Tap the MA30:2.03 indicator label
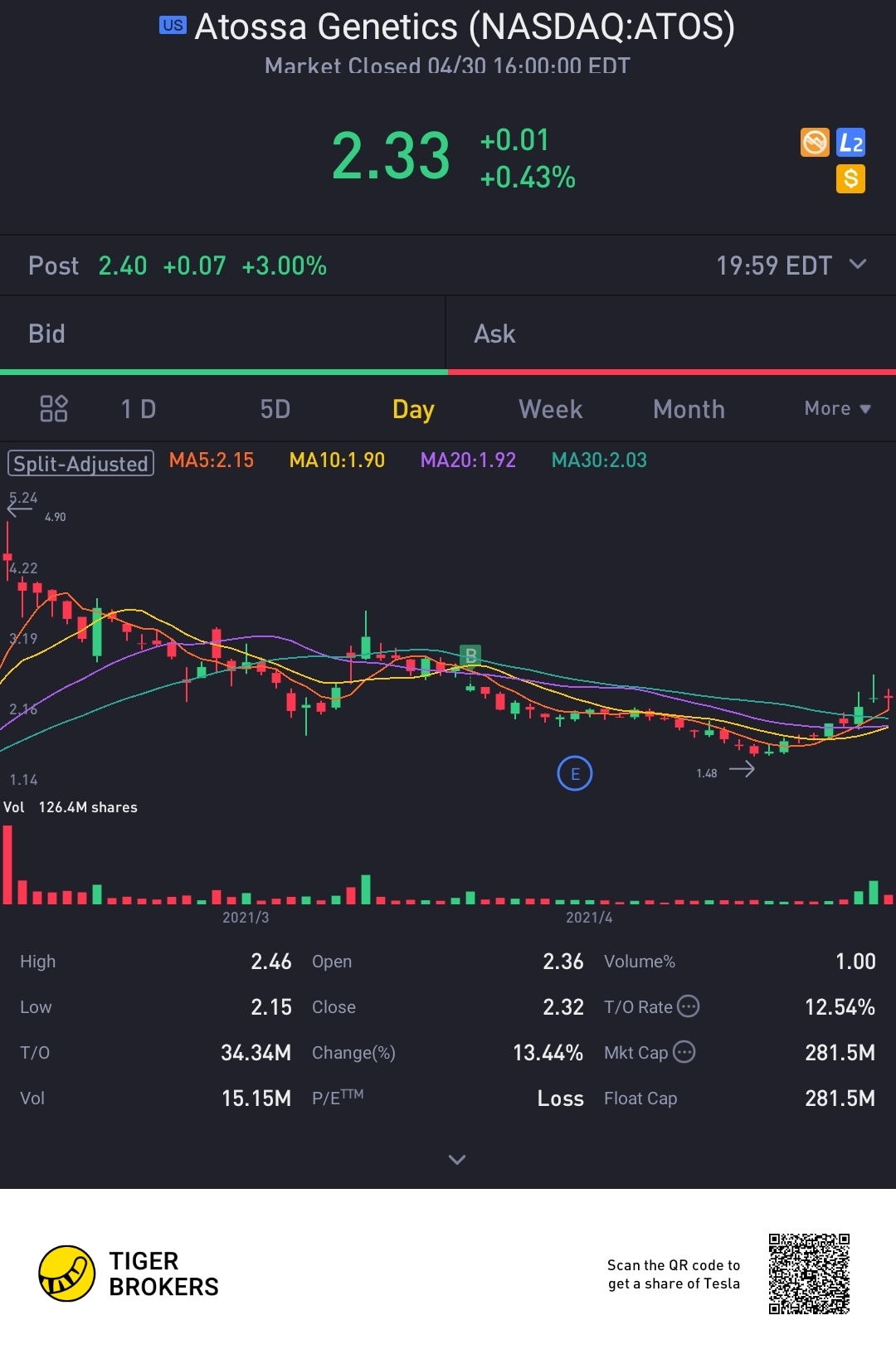 click(x=599, y=460)
